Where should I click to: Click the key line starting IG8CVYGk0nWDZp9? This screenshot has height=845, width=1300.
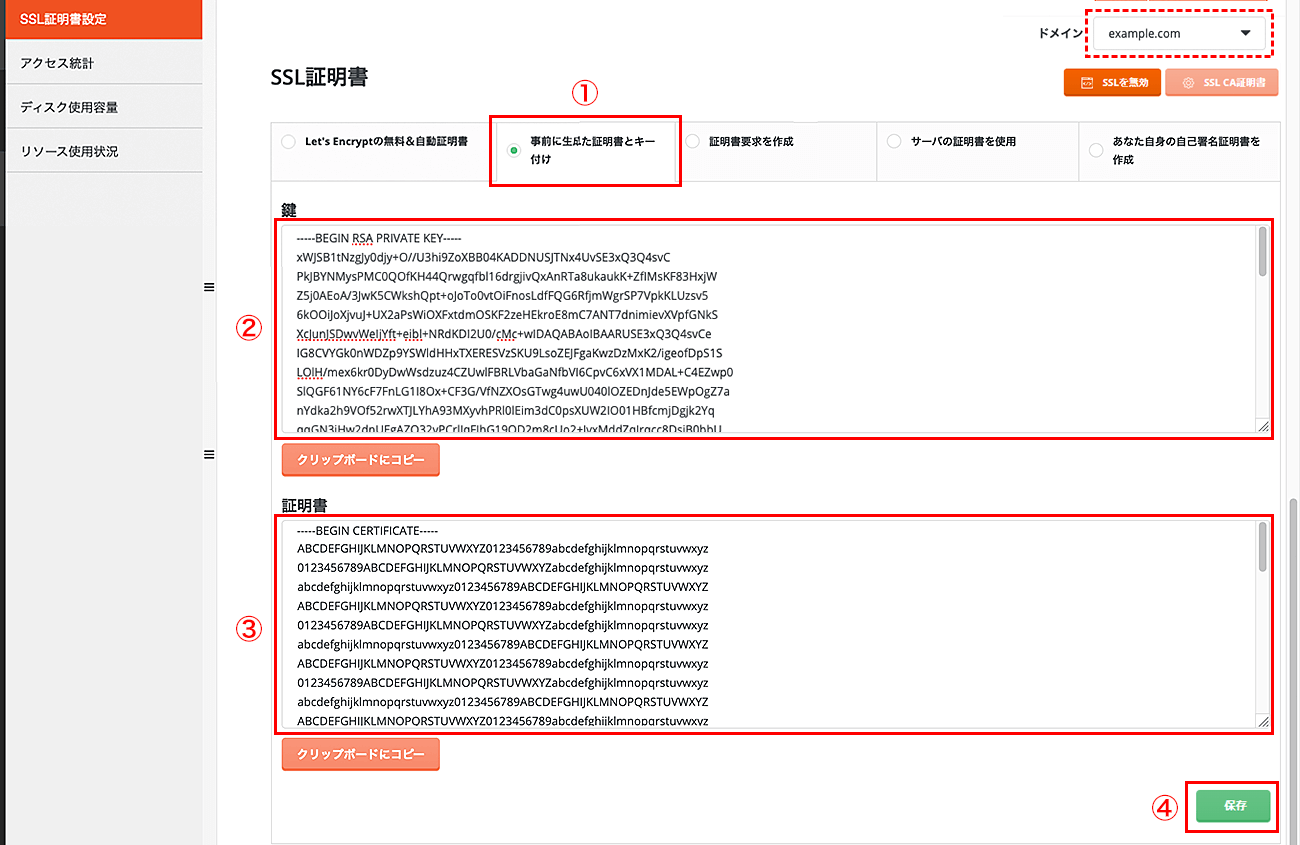click(x=510, y=353)
